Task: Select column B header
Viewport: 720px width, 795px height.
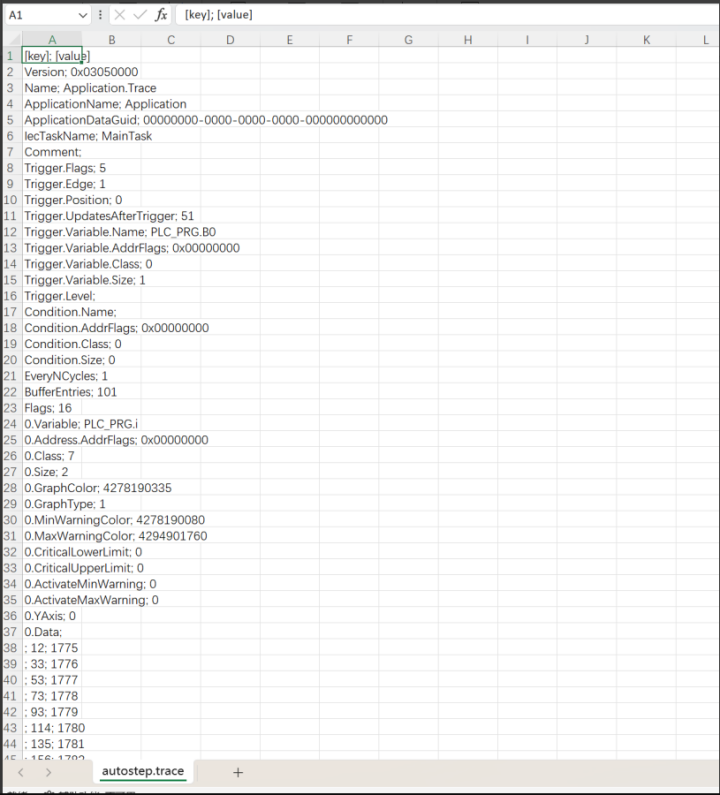Action: click(x=111, y=40)
